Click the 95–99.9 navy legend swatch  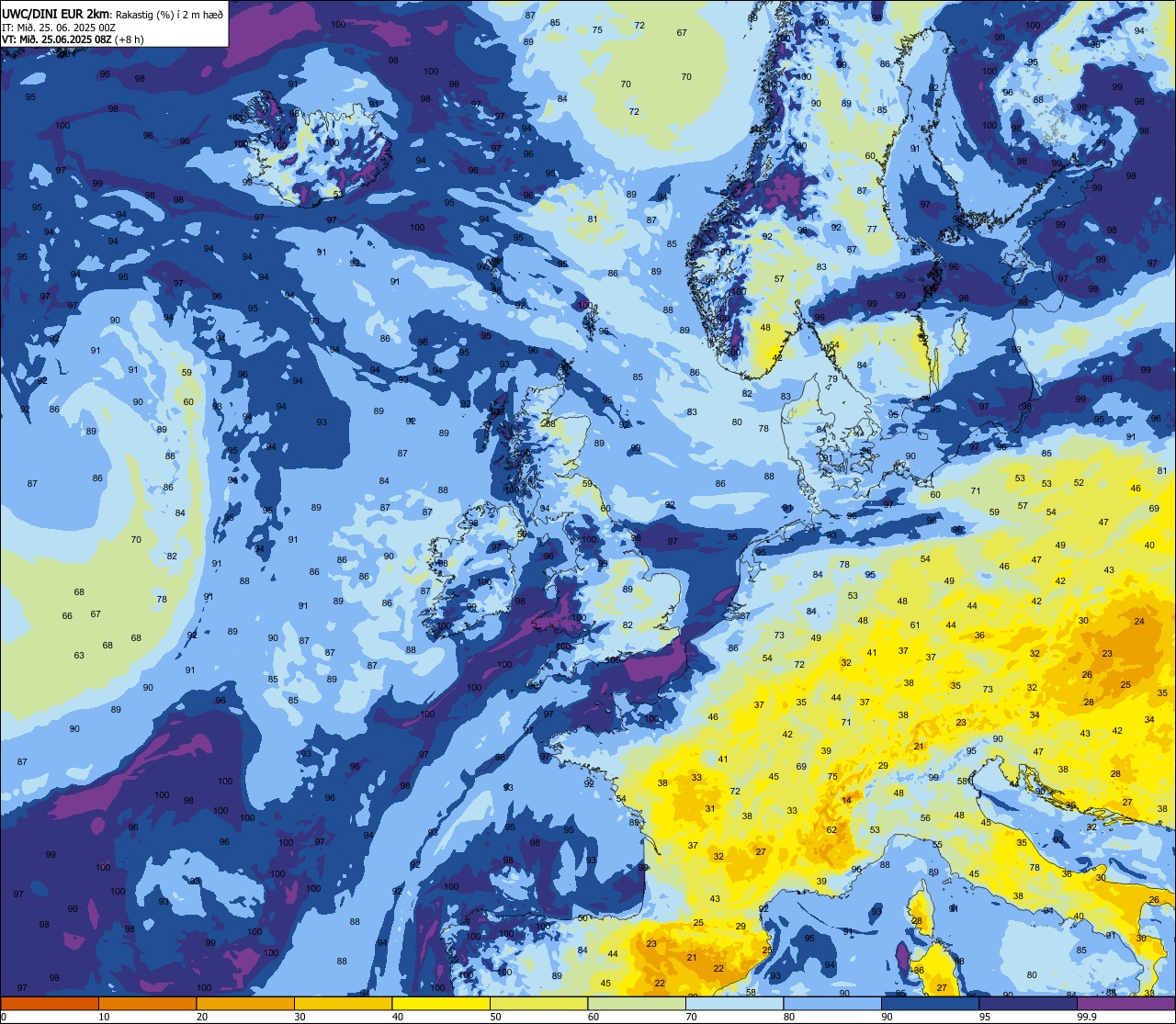tap(1028, 1003)
